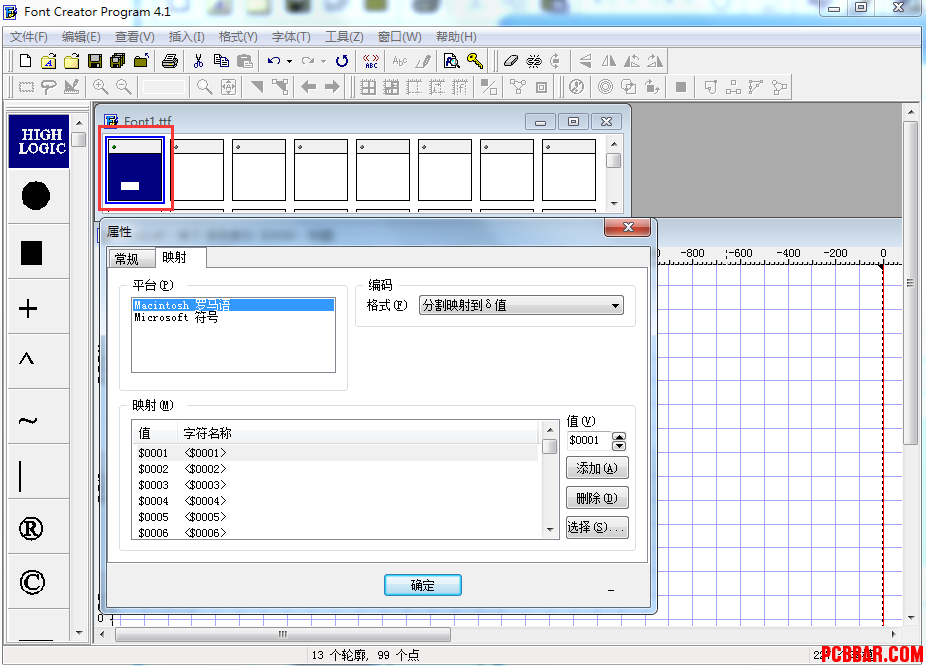Close the 属性 dialog with red X
926x666 pixels.
point(628,227)
